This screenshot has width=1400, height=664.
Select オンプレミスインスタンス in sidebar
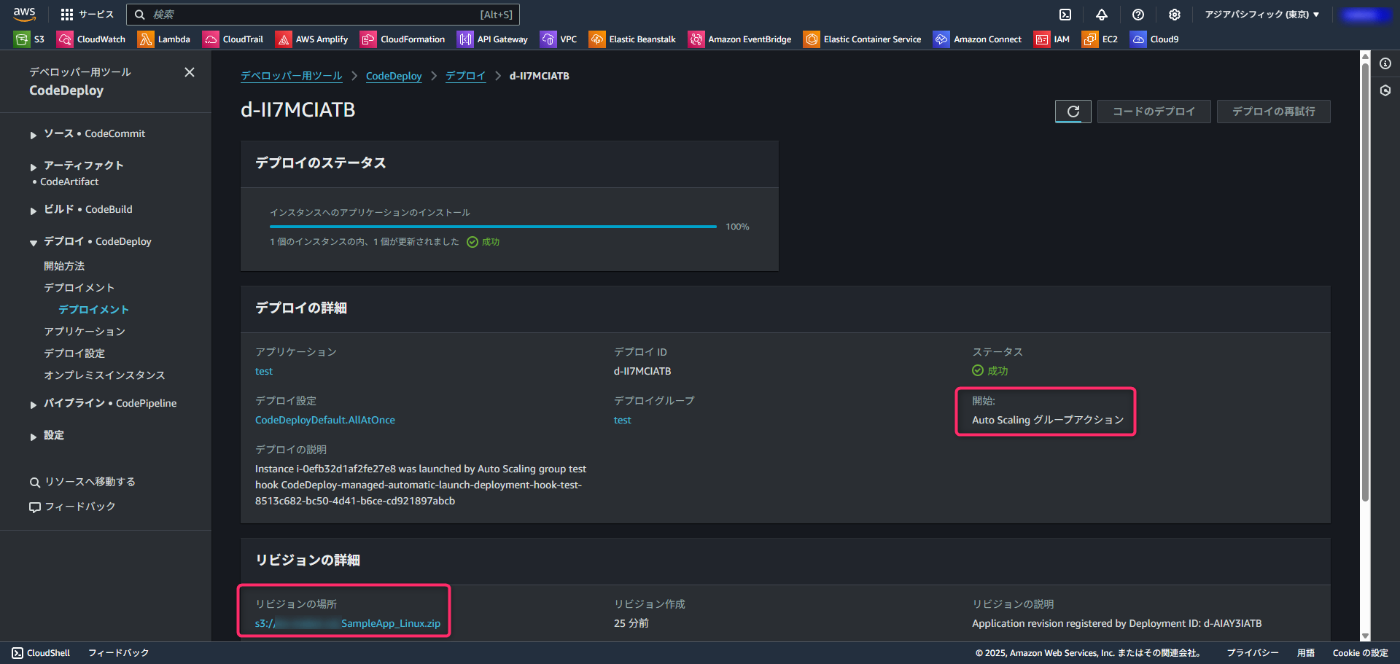point(104,375)
